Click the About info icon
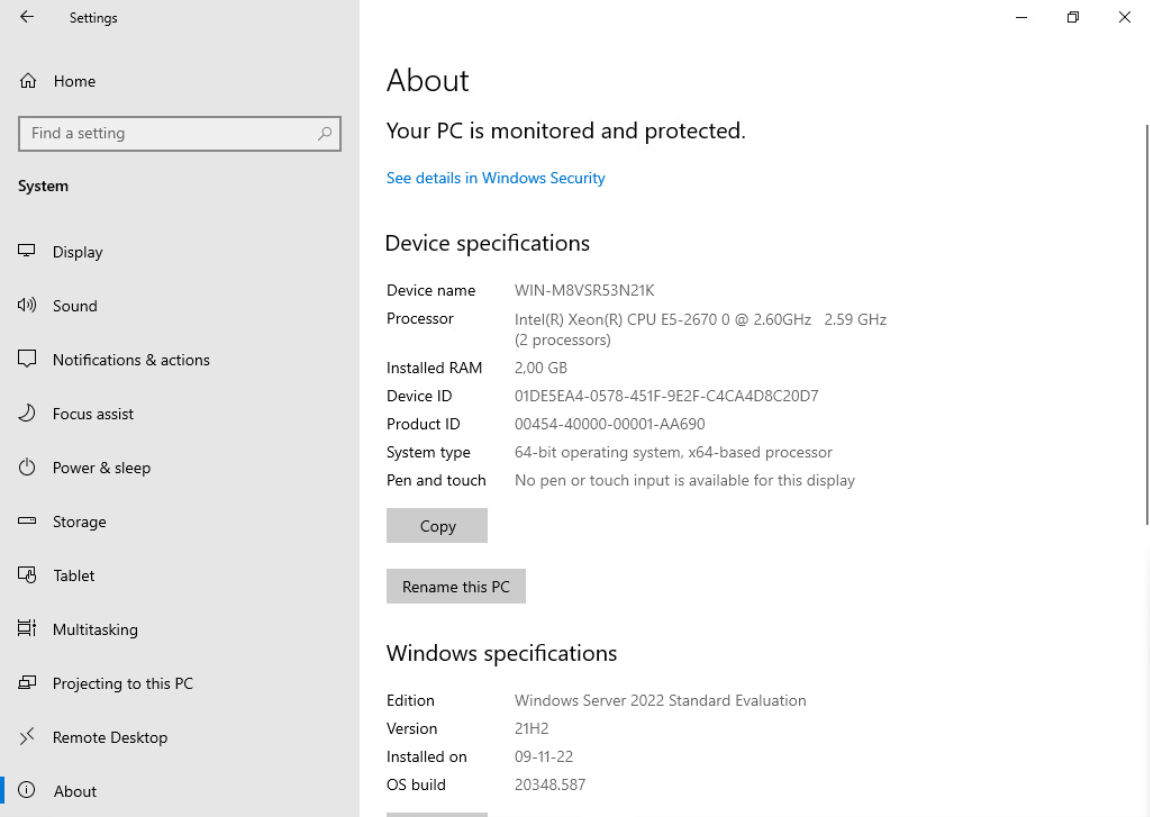Screen dimensions: 1150x817 coord(26,790)
